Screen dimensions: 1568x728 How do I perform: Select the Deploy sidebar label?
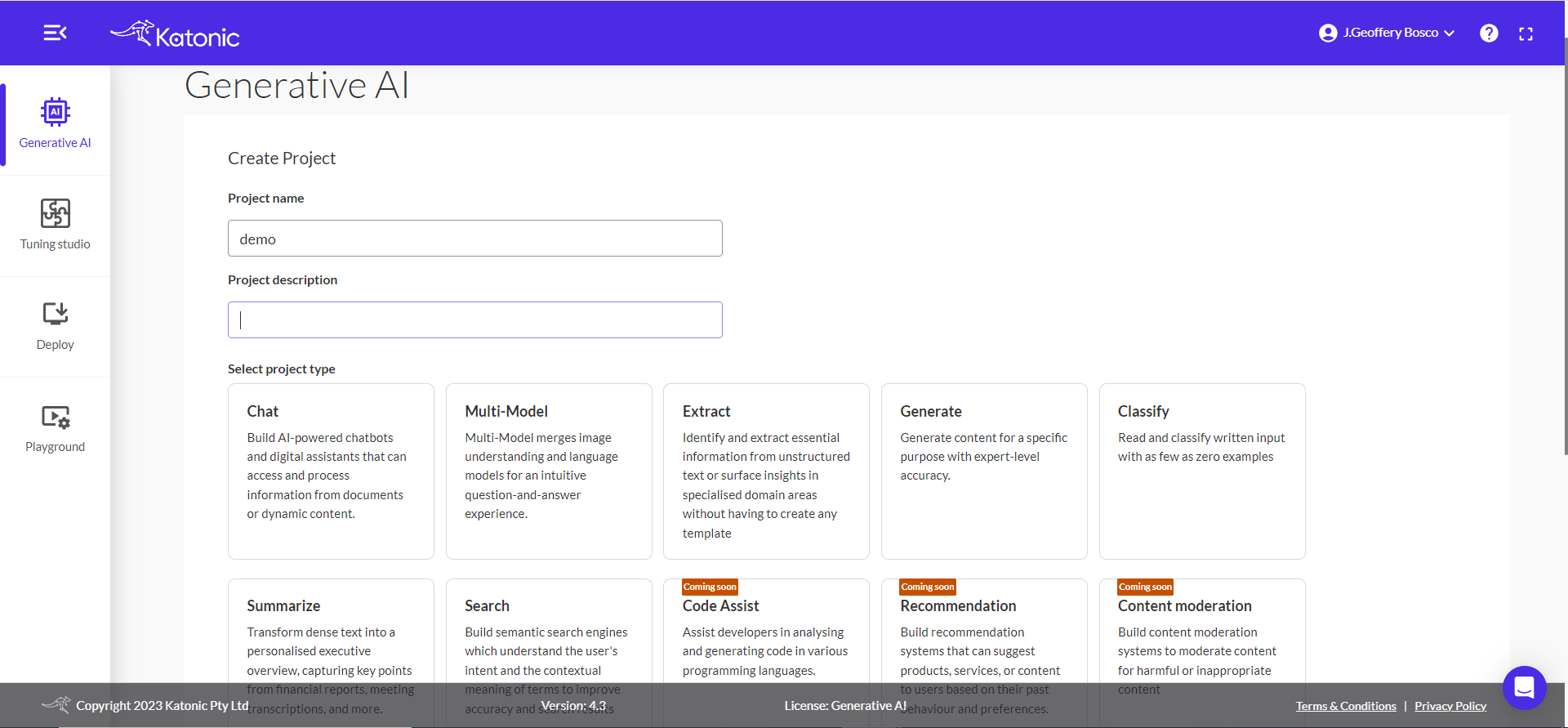click(55, 345)
